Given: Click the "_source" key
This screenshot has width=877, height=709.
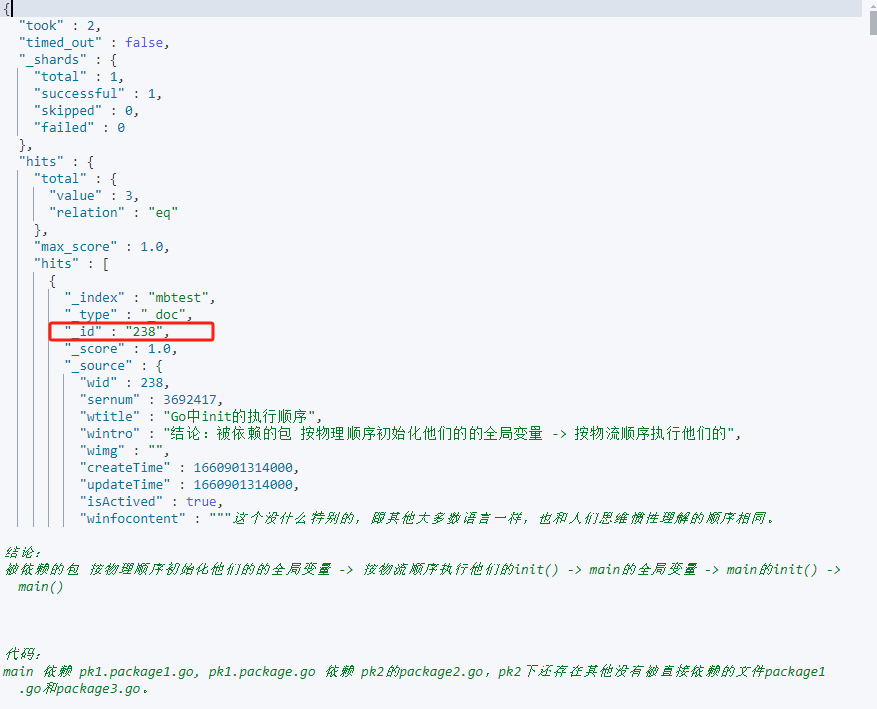Looking at the screenshot, I should click(x=100, y=365).
